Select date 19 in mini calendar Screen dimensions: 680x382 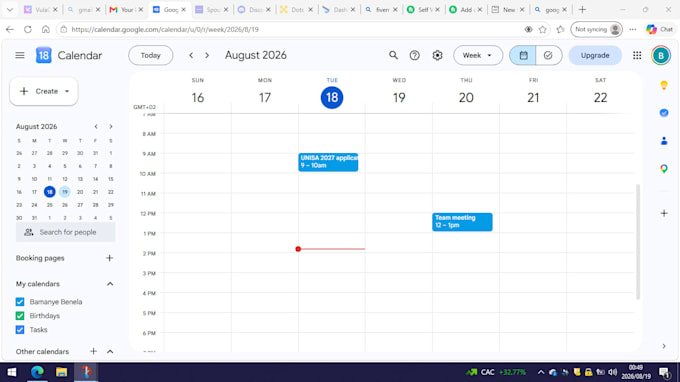[65, 192]
